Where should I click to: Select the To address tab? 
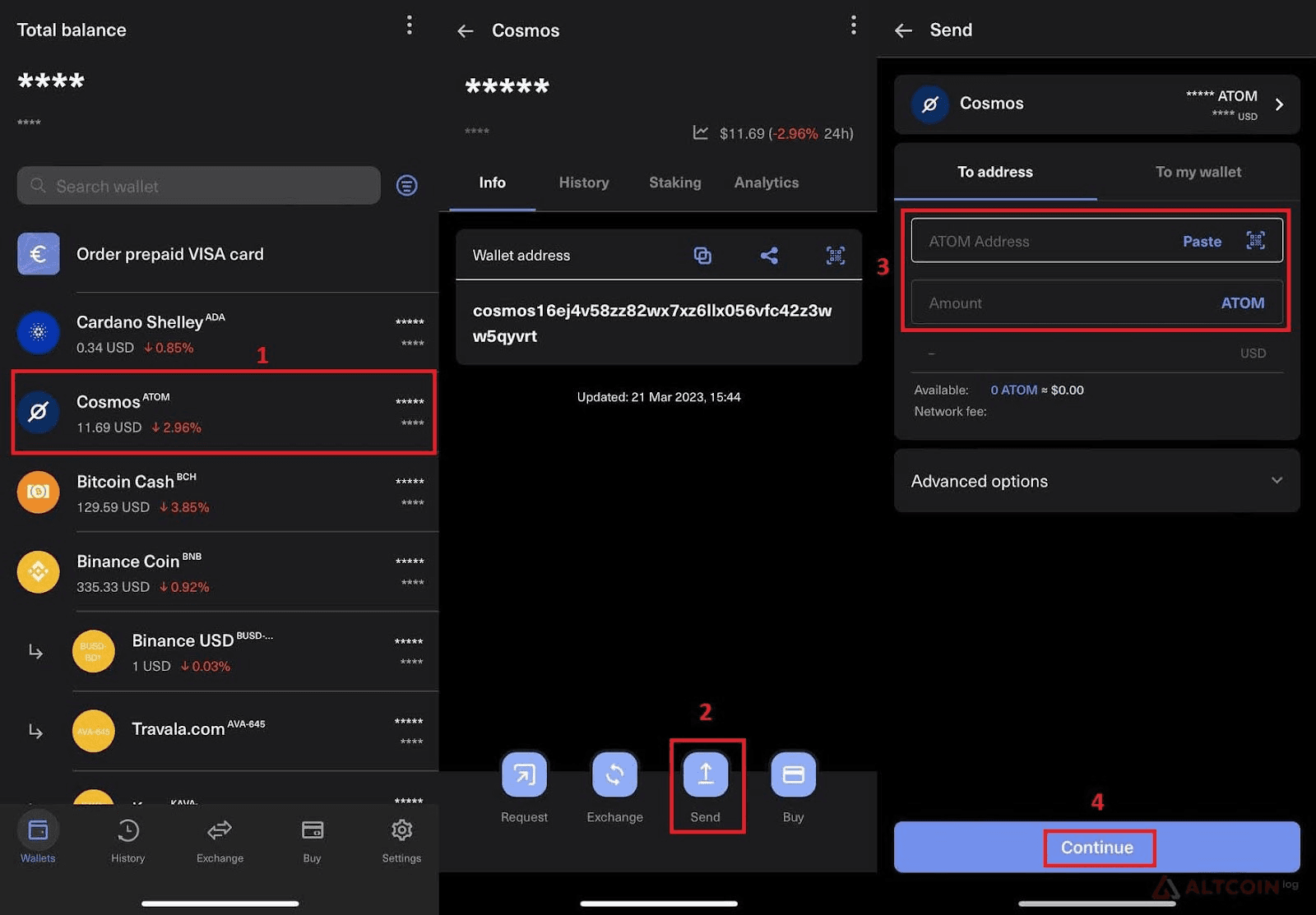995,172
